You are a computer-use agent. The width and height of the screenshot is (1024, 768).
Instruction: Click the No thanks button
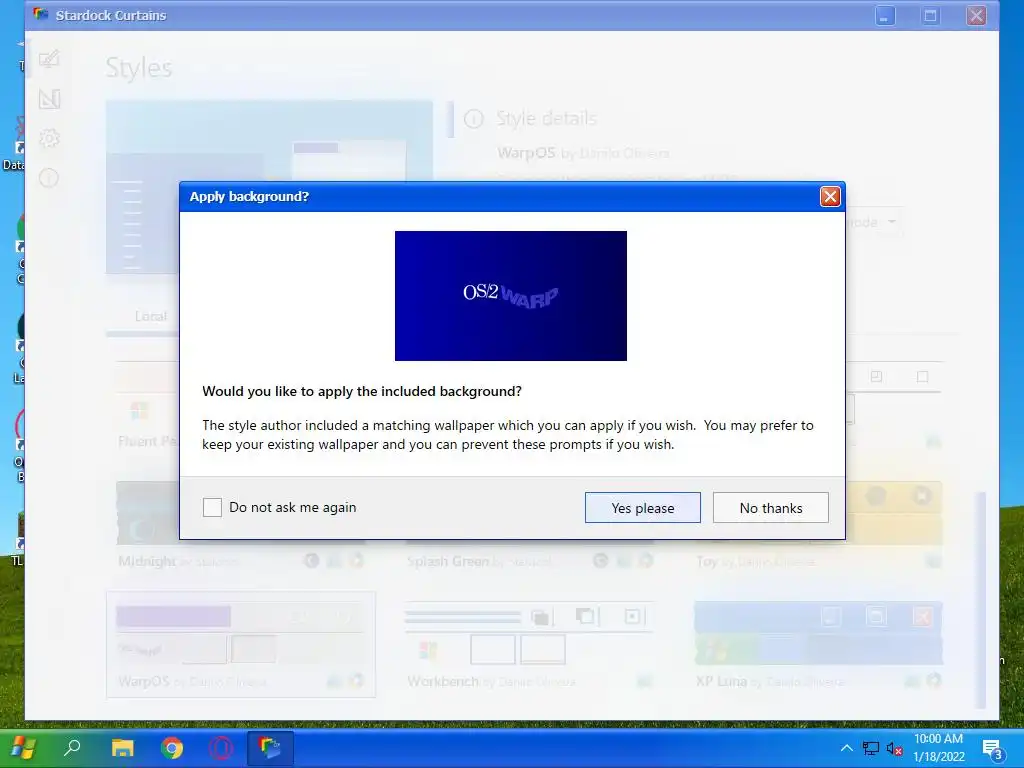(771, 507)
